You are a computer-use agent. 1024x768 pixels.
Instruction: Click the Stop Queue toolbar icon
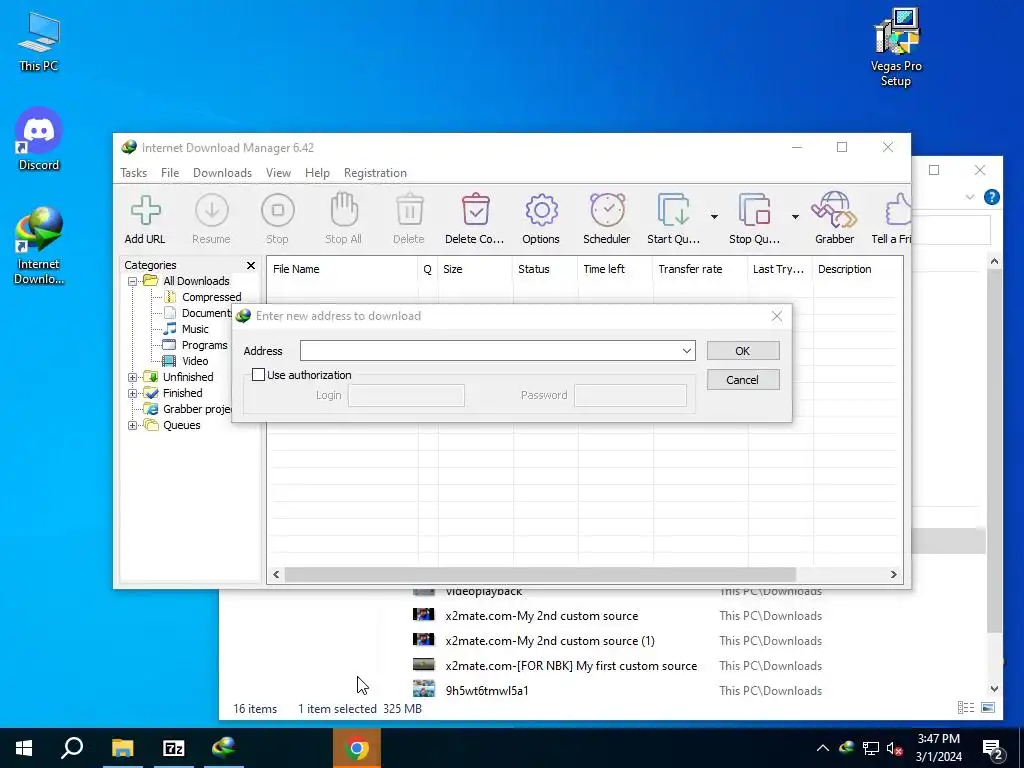point(754,210)
